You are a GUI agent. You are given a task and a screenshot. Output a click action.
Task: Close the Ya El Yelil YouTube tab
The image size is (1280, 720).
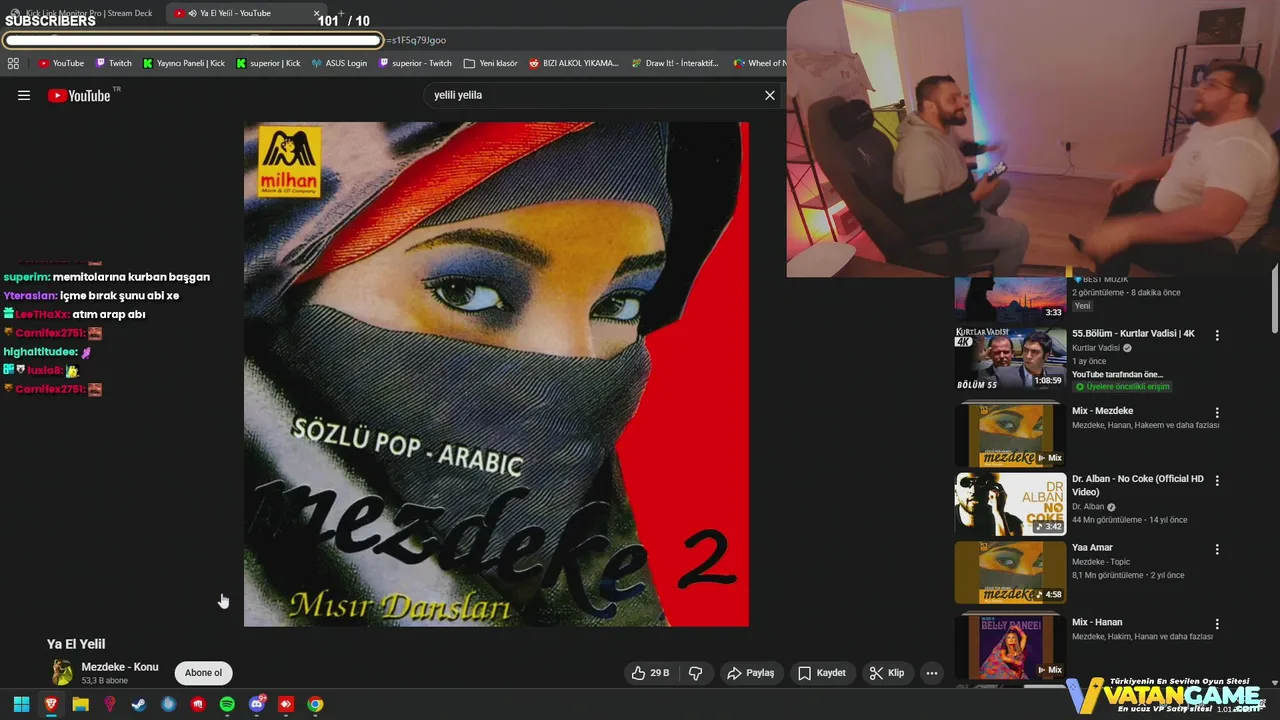click(316, 14)
